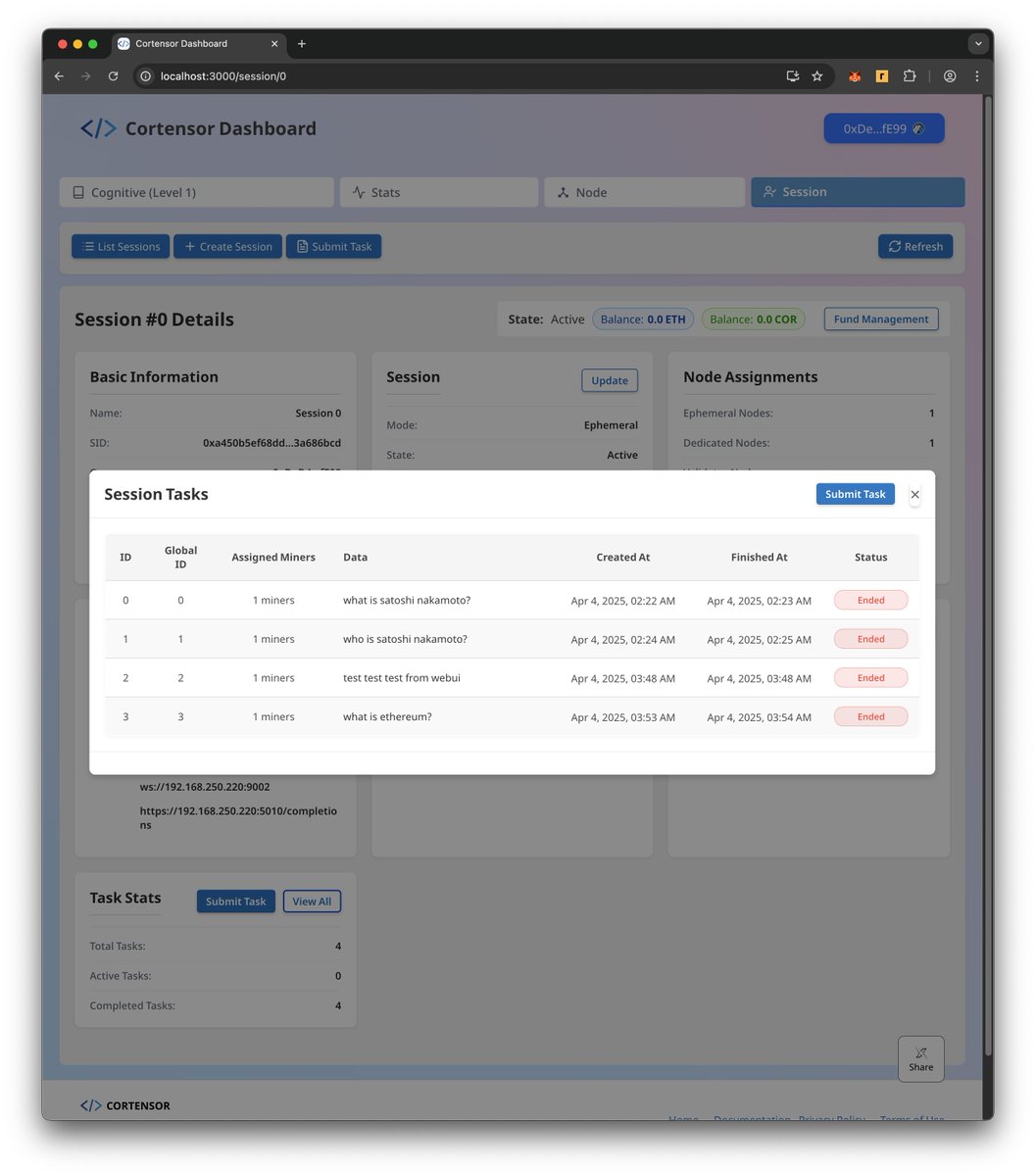Viewport: 1036px width, 1176px height.
Task: Switch to the Stats tab
Action: tap(439, 192)
